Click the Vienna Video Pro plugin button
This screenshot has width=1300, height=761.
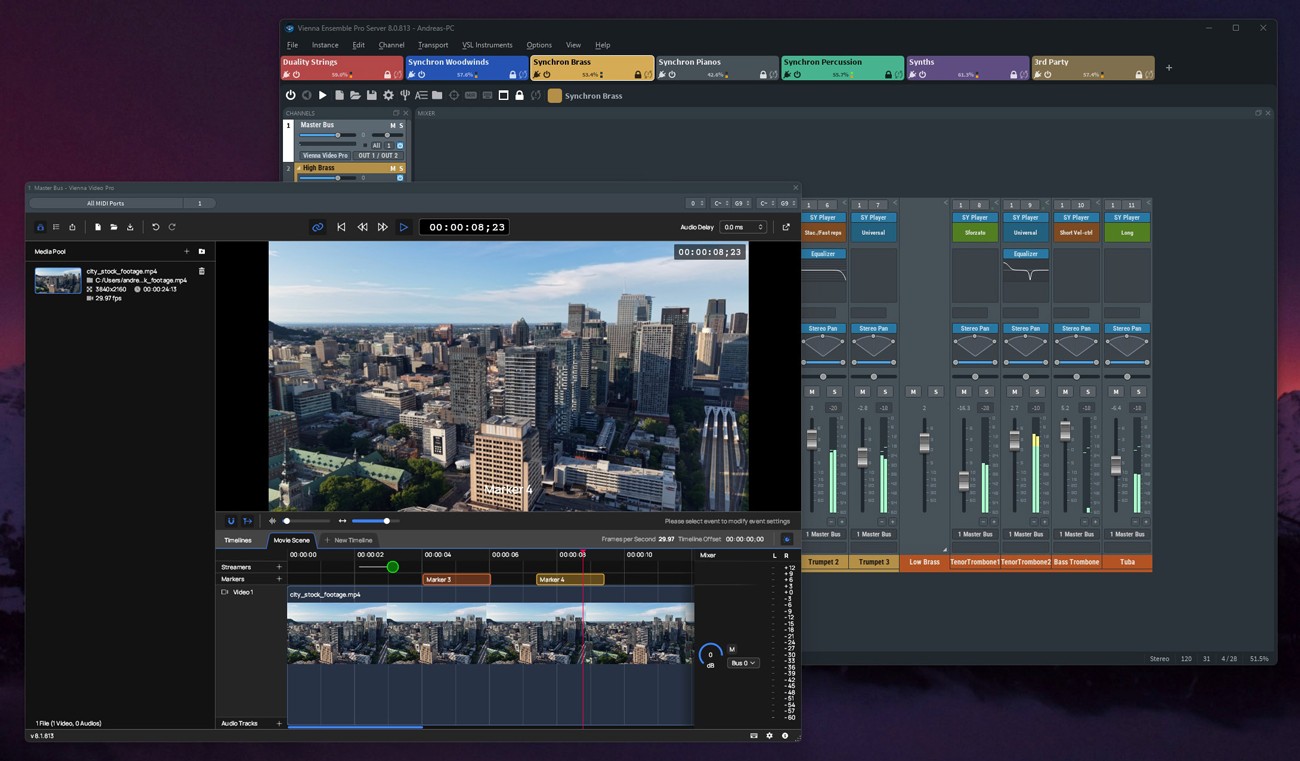point(325,156)
